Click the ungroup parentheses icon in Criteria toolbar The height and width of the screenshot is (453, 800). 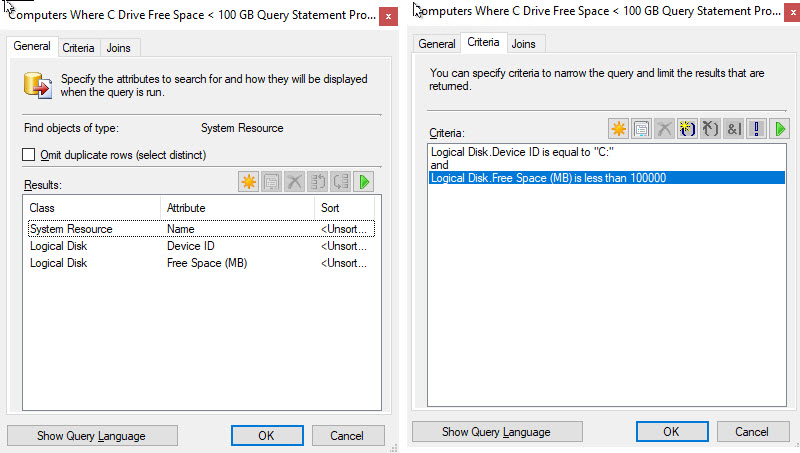point(710,129)
